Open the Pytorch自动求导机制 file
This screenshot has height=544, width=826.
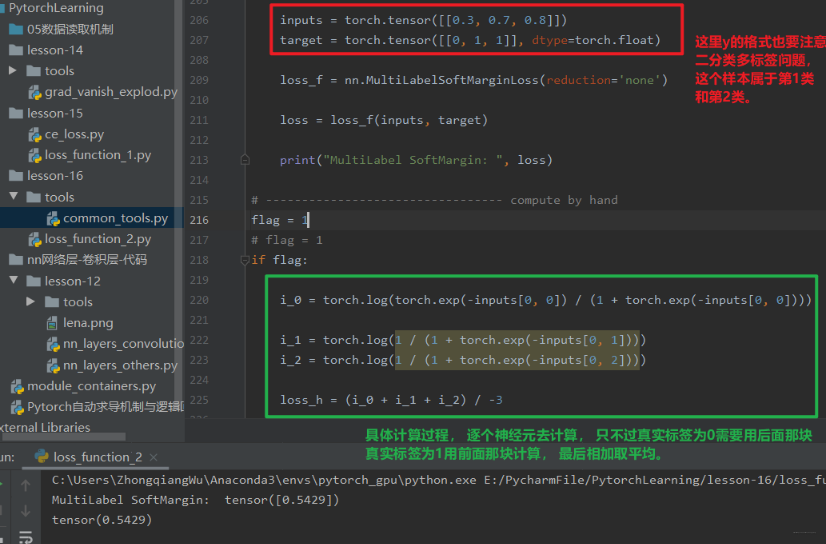click(105, 407)
